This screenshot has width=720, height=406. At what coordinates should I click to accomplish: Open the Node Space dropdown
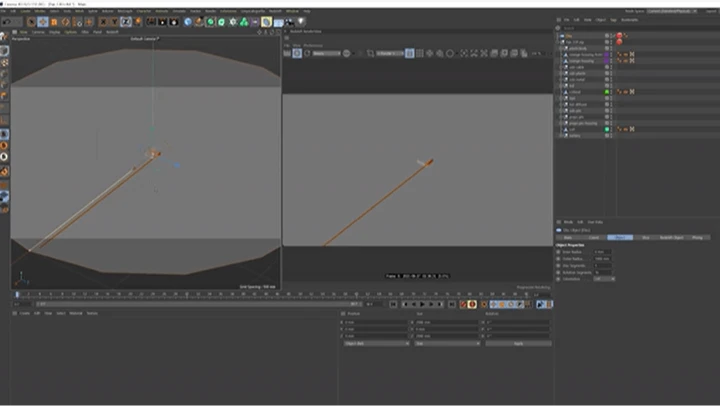click(672, 11)
